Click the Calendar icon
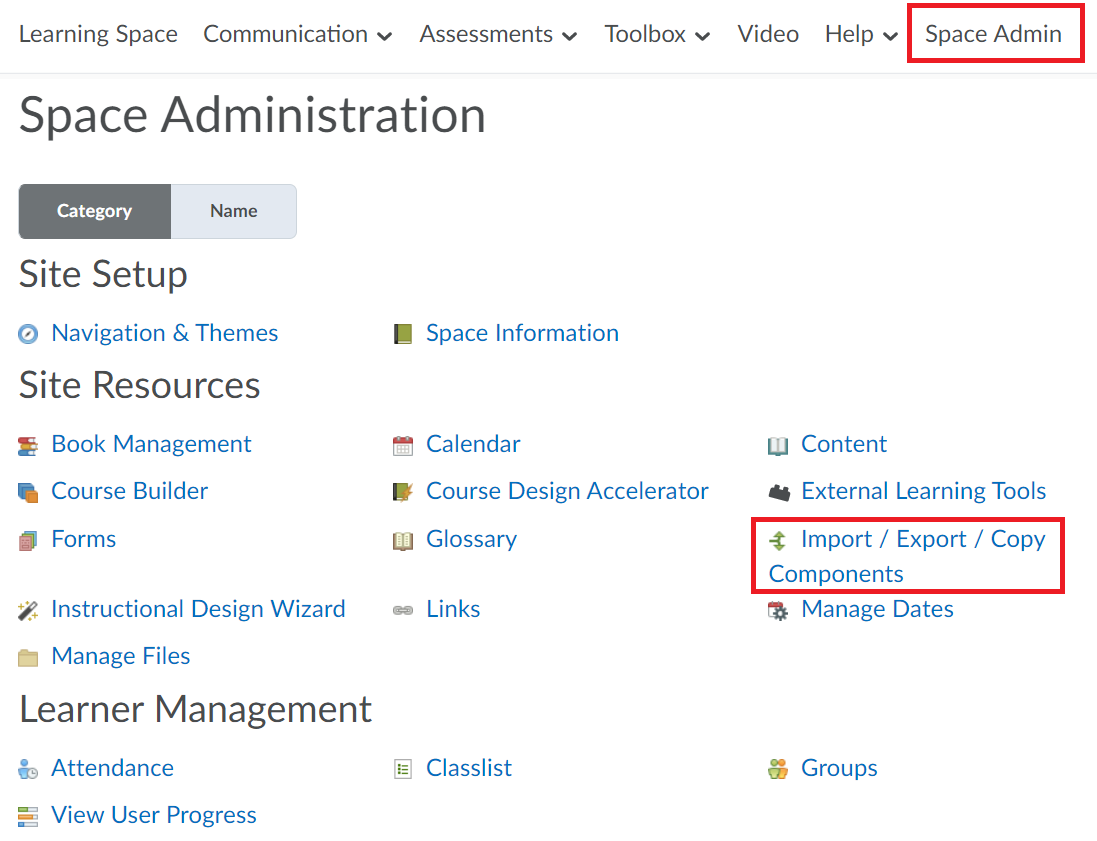Viewport: 1097px width, 841px height. tap(403, 446)
